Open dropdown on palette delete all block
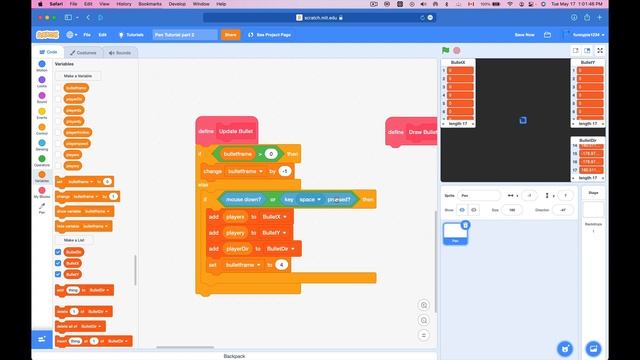Viewport: 640px width, 360px height. click(90, 327)
